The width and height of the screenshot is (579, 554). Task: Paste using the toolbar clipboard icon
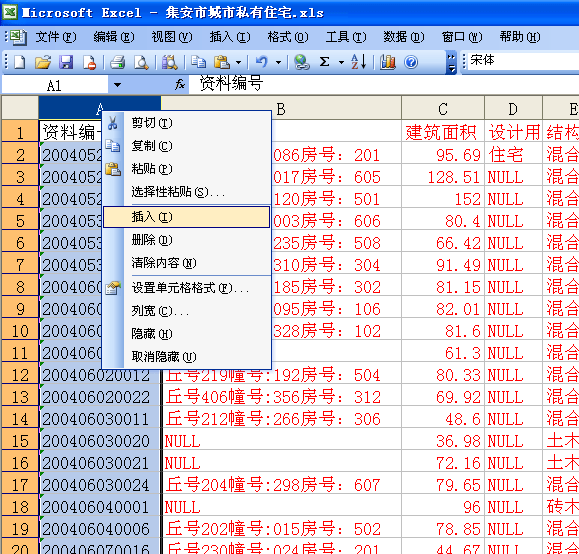click(222, 62)
